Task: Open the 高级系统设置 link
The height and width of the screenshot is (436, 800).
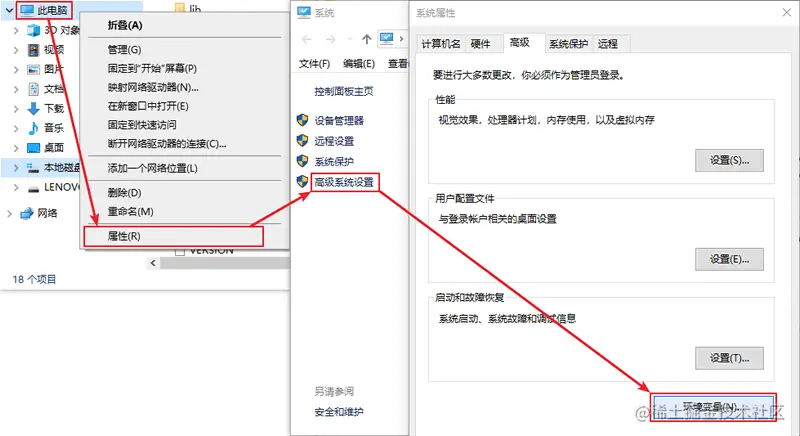Action: coord(344,182)
